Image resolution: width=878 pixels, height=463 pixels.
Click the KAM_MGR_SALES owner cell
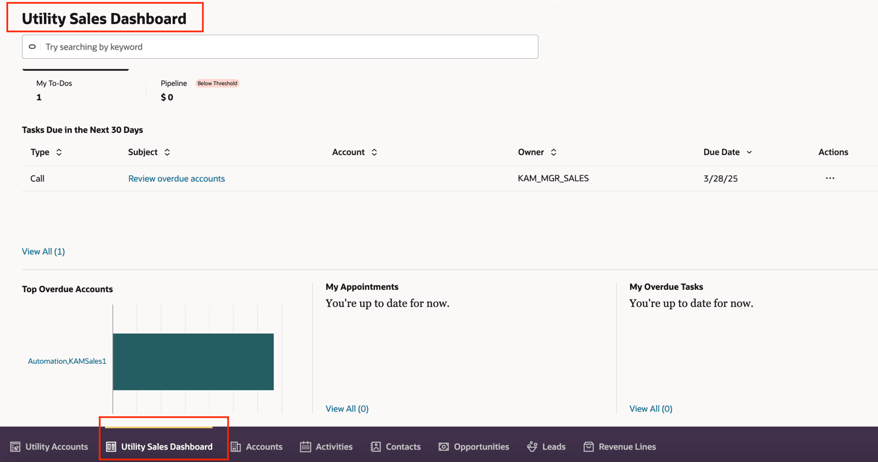click(553, 179)
